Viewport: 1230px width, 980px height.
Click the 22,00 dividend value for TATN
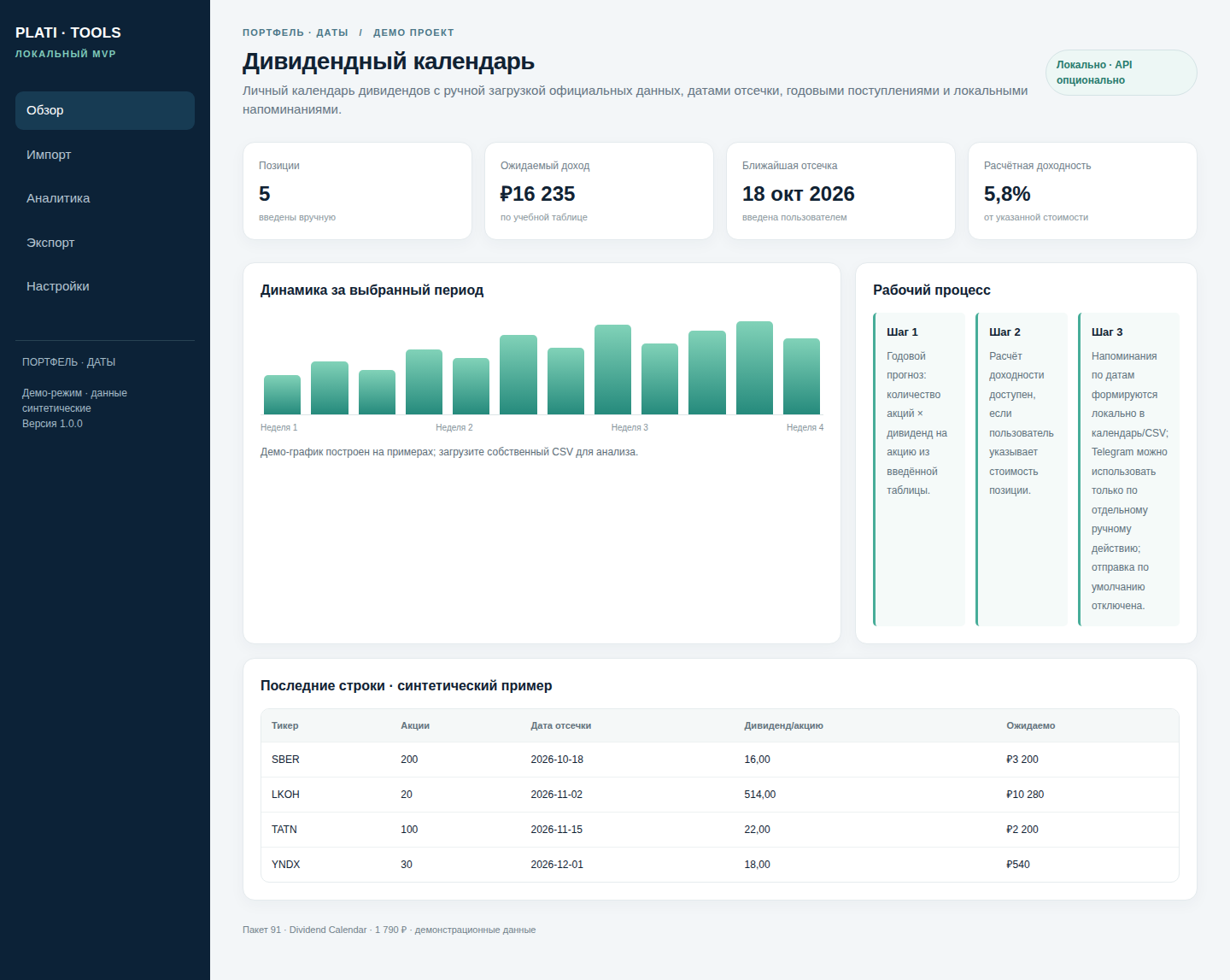click(x=757, y=830)
